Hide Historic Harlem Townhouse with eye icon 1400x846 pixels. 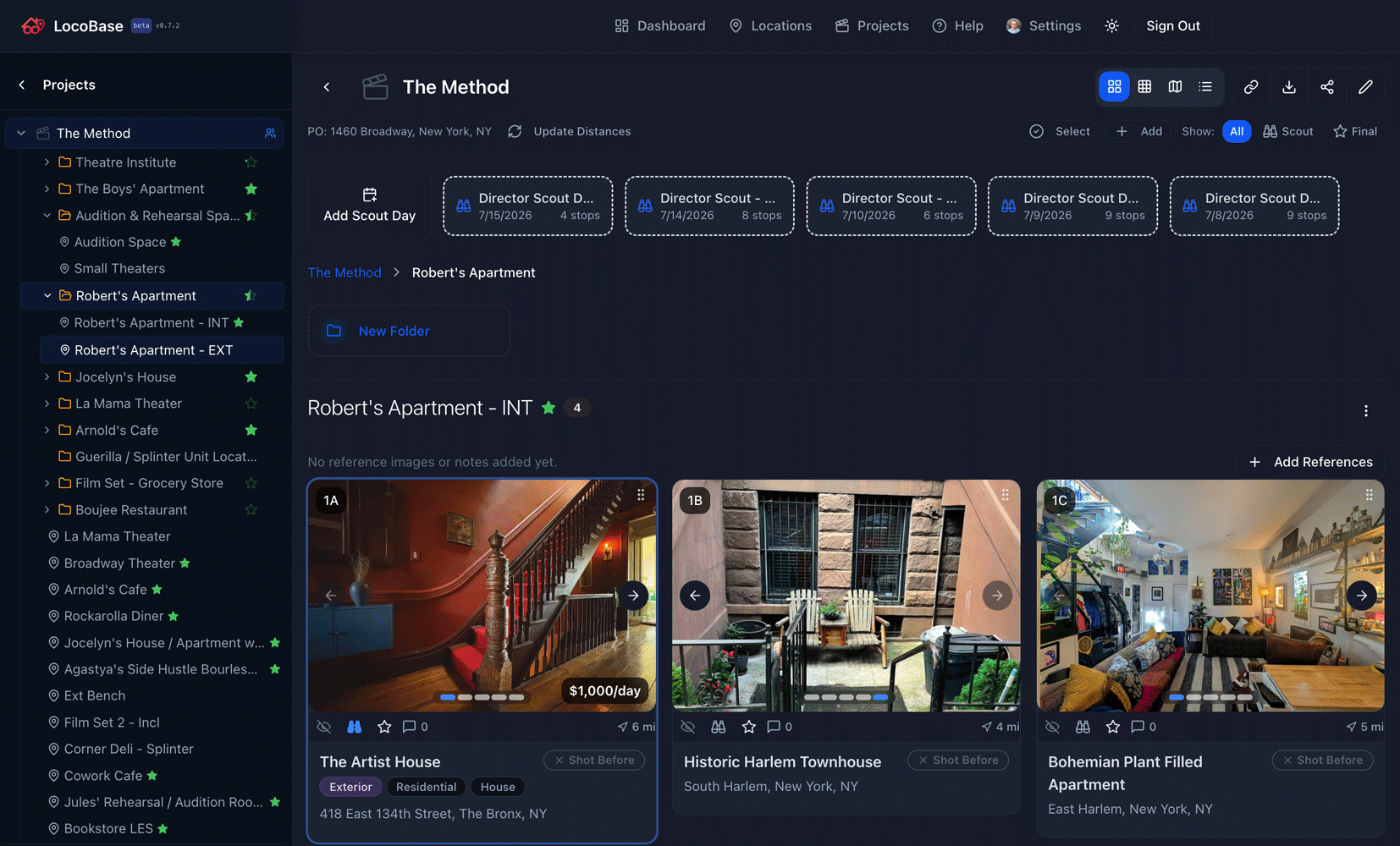pos(688,727)
